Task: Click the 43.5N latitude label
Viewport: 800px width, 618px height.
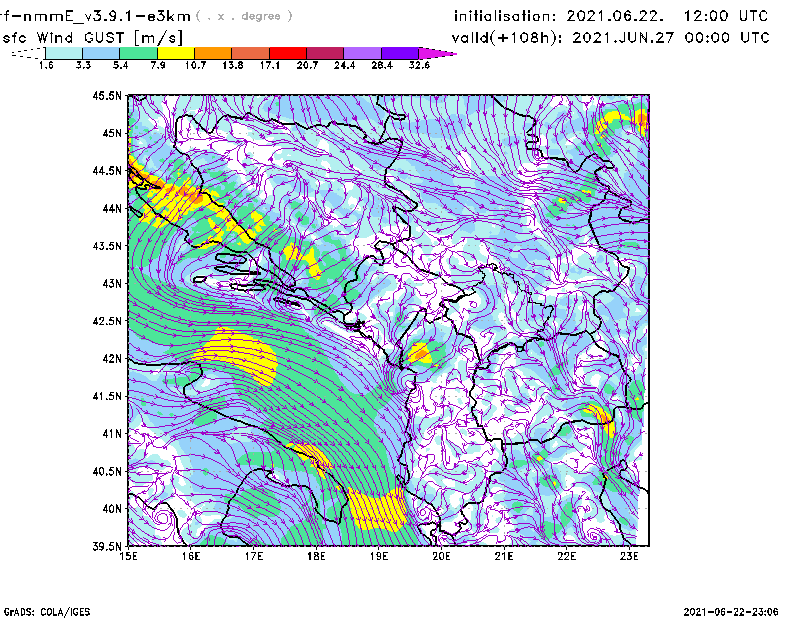Action: (107, 246)
